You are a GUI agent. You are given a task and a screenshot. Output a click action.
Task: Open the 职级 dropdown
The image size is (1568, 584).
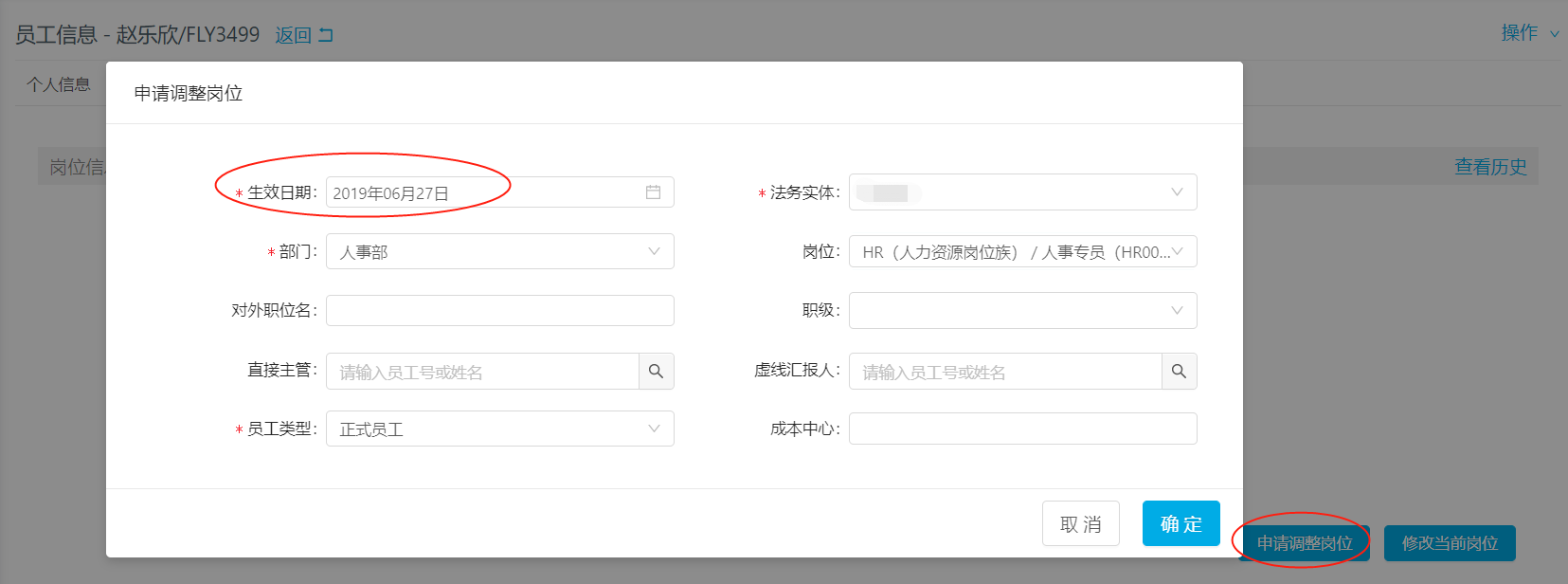coord(1023,310)
